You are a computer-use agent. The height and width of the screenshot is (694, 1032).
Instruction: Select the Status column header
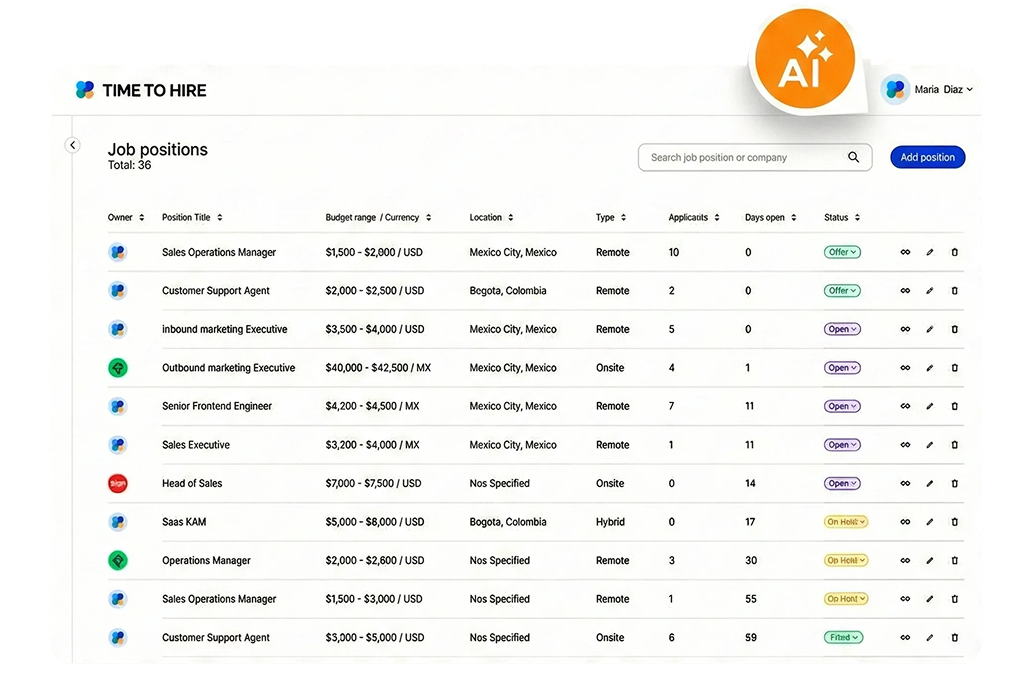(x=841, y=217)
